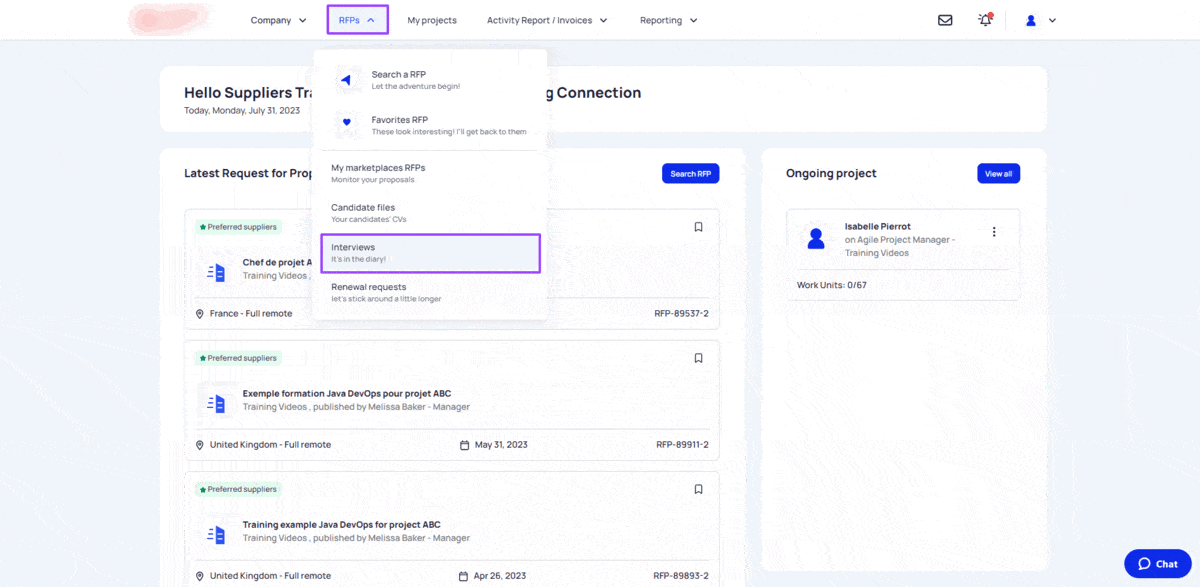This screenshot has height=587, width=1200.
Task: Toggle bookmark on the Chef de projet RFP
Action: click(x=698, y=227)
